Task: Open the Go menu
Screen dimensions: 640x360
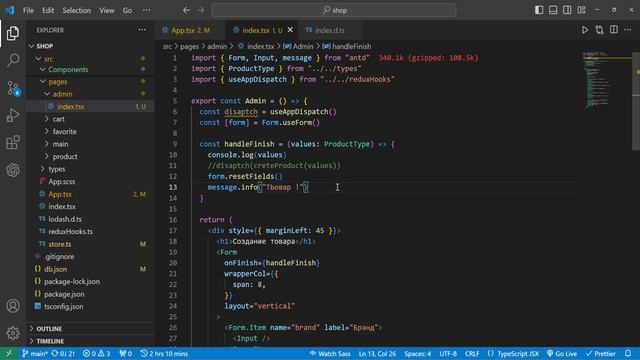Action: click(x=127, y=10)
